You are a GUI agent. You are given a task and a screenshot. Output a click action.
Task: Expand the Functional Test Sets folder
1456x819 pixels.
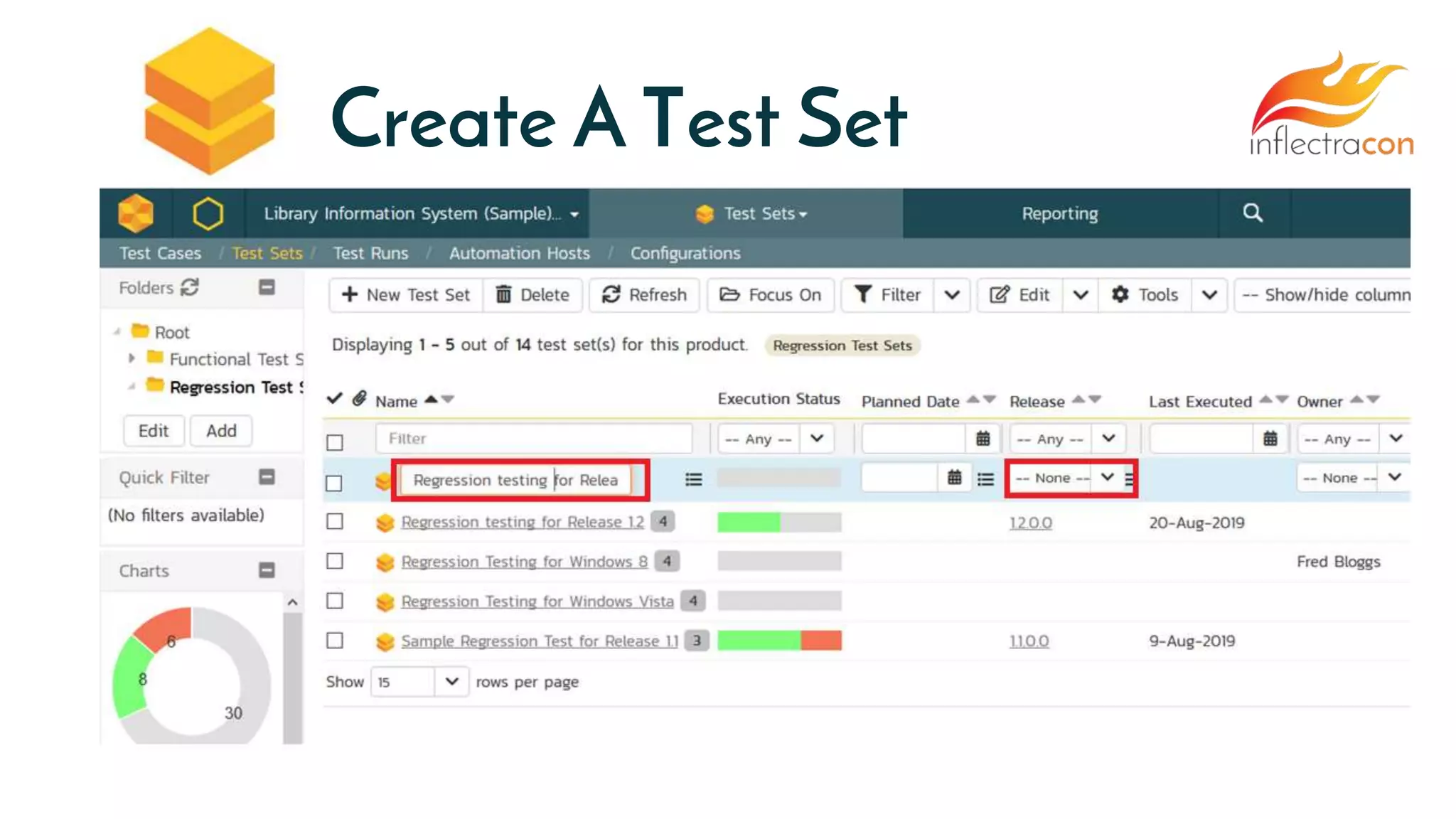click(x=132, y=358)
